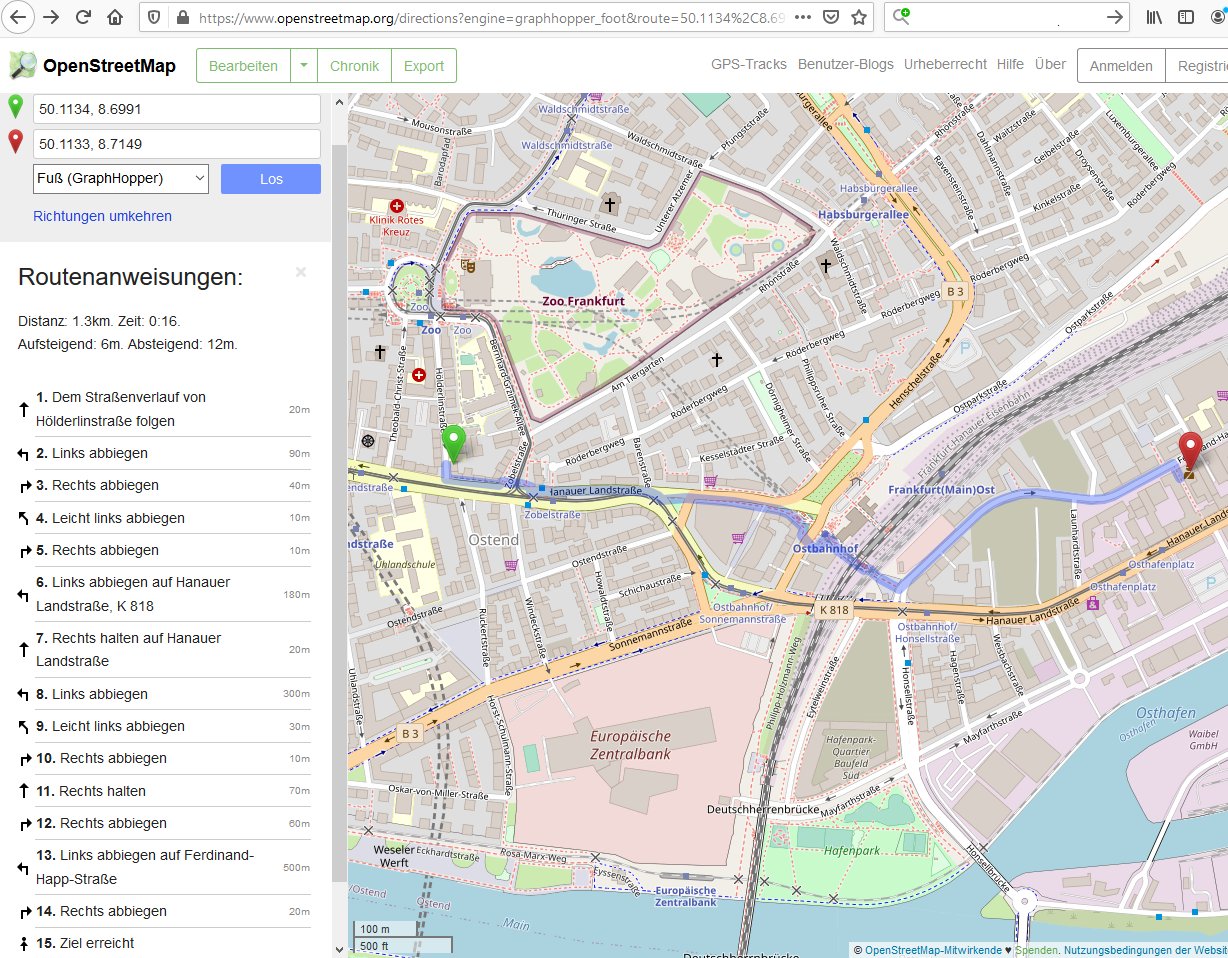Screen dimensions: 1228x958
Task: Select step 6 Links abbiegen auf Hanauer Landstraße
Action: pos(166,594)
